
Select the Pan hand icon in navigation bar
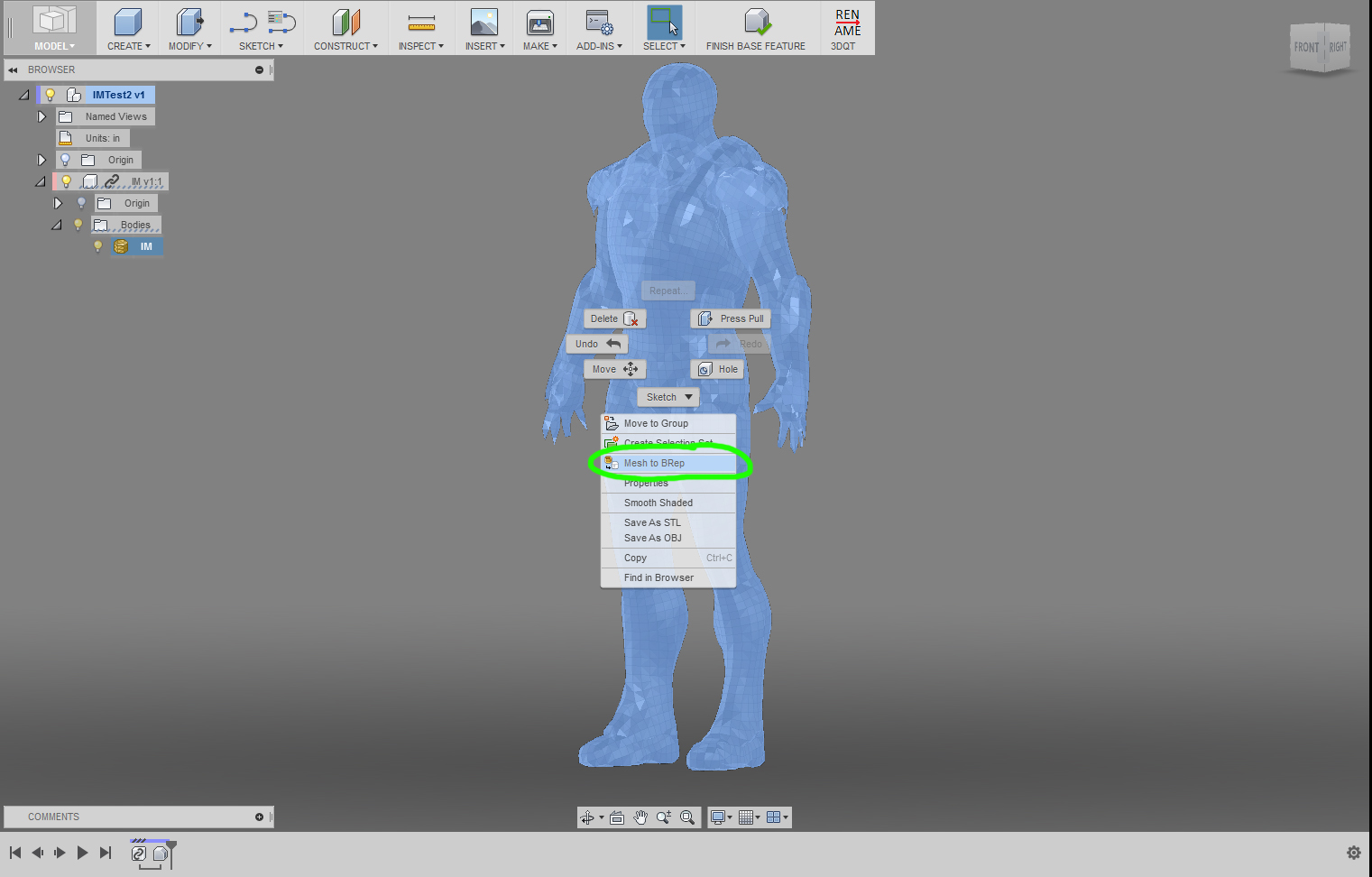[640, 817]
